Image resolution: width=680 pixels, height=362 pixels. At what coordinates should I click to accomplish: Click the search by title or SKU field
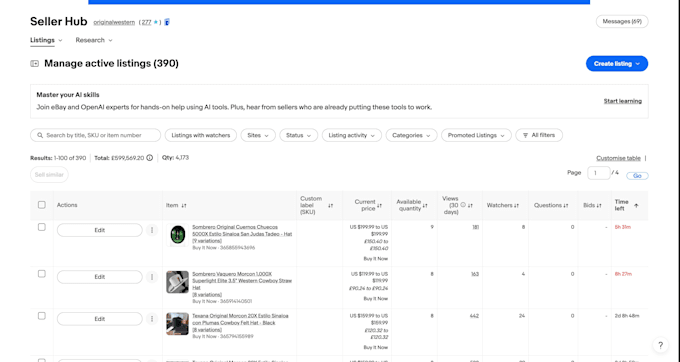[95, 135]
